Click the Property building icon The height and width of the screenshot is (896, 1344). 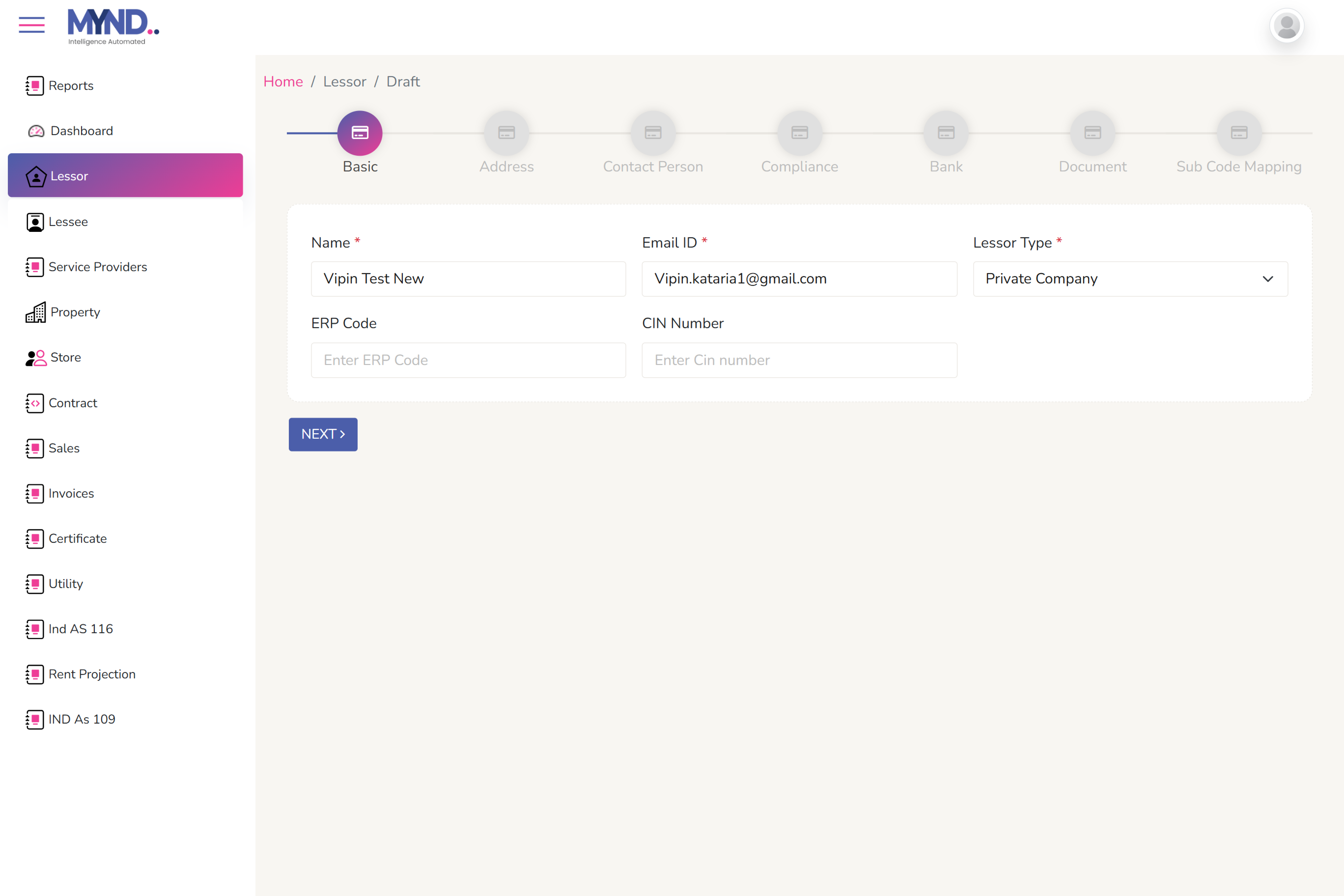(35, 312)
